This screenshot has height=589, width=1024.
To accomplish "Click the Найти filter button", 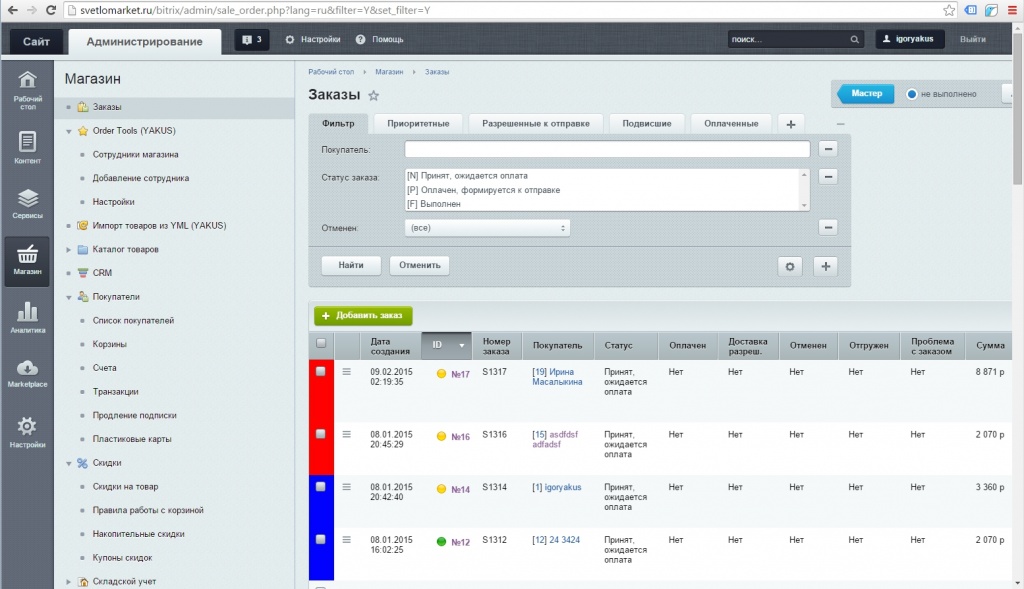I will pos(351,266).
